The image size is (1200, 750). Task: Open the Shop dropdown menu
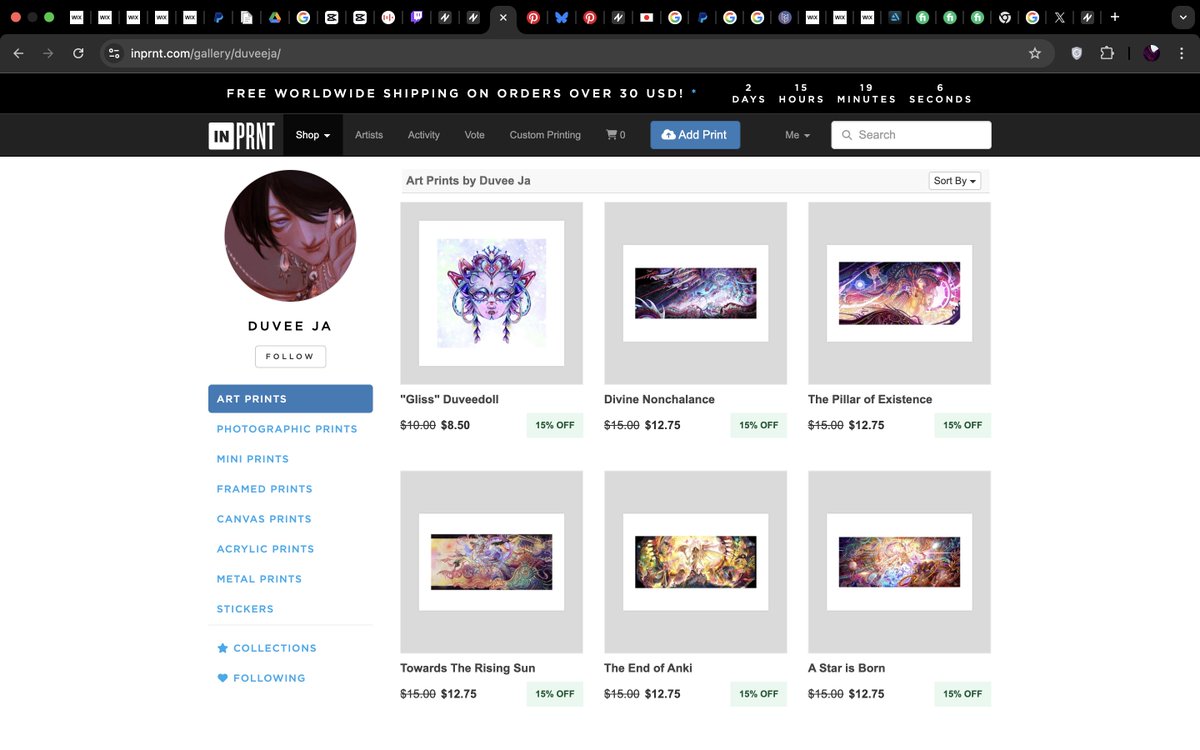click(x=313, y=135)
